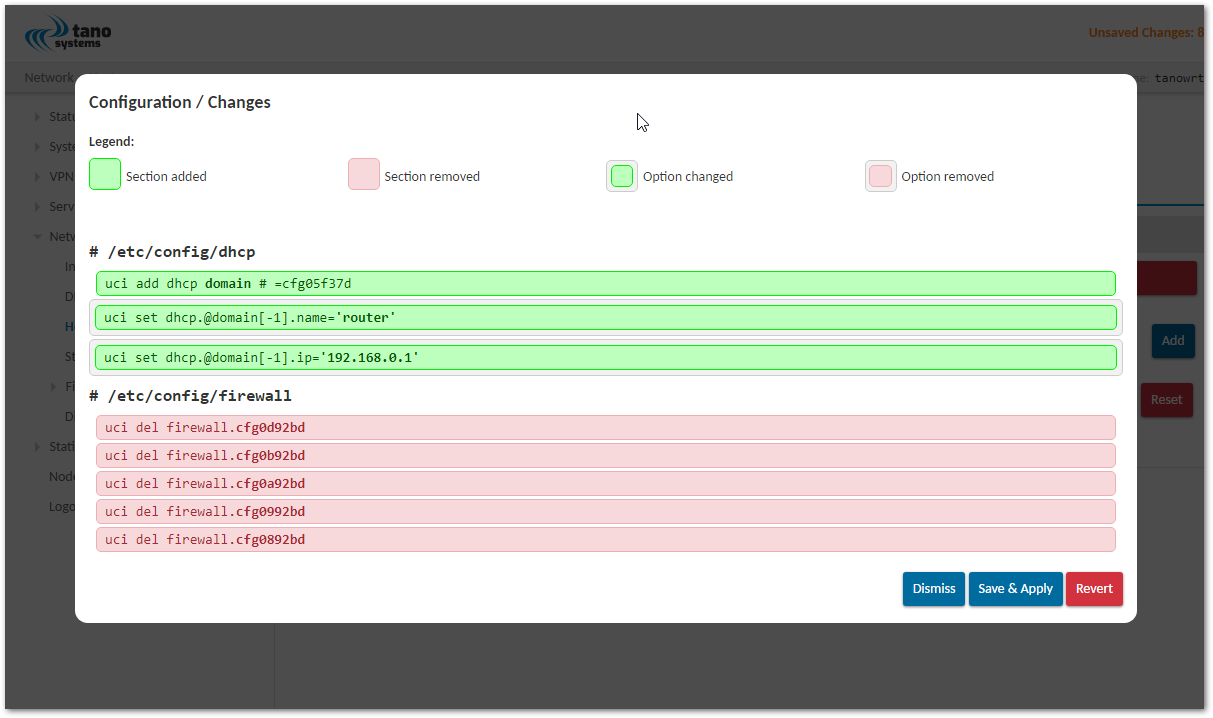Click the 'Configuration / Changes' title
This screenshot has height=718, width=1213.
coord(180,102)
